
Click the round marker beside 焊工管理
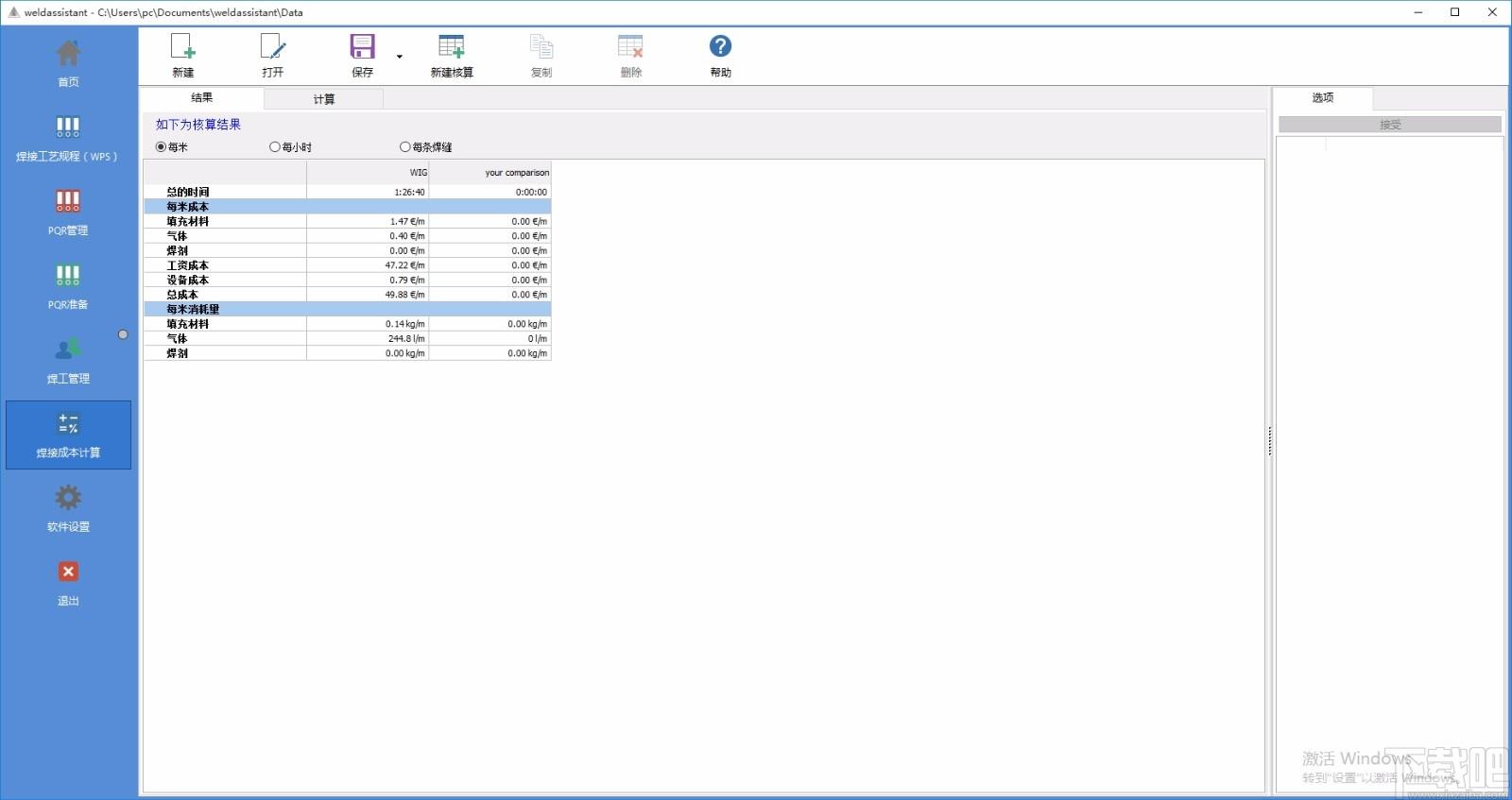click(x=123, y=334)
